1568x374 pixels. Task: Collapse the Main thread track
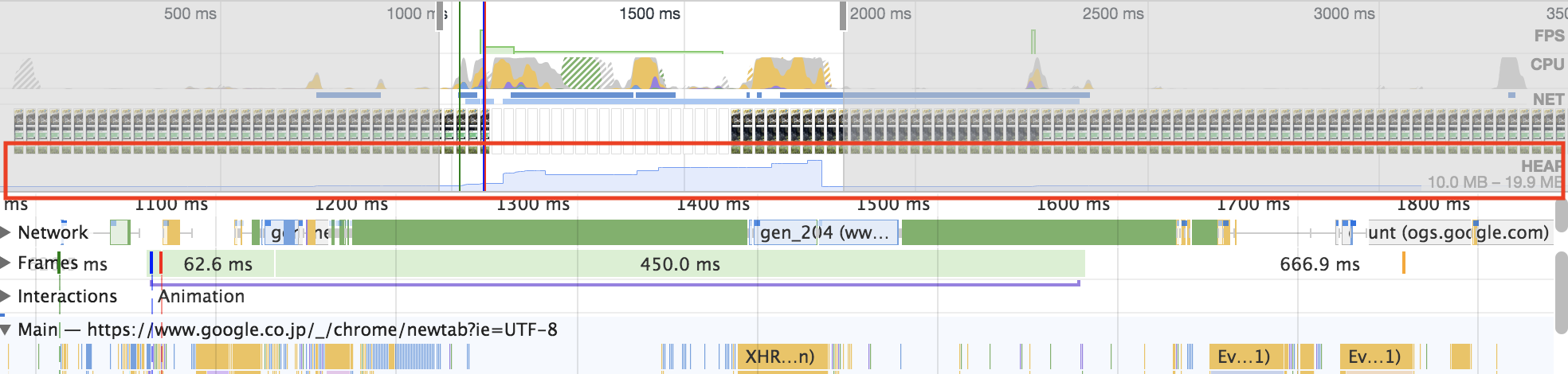pyautogui.click(x=6, y=329)
